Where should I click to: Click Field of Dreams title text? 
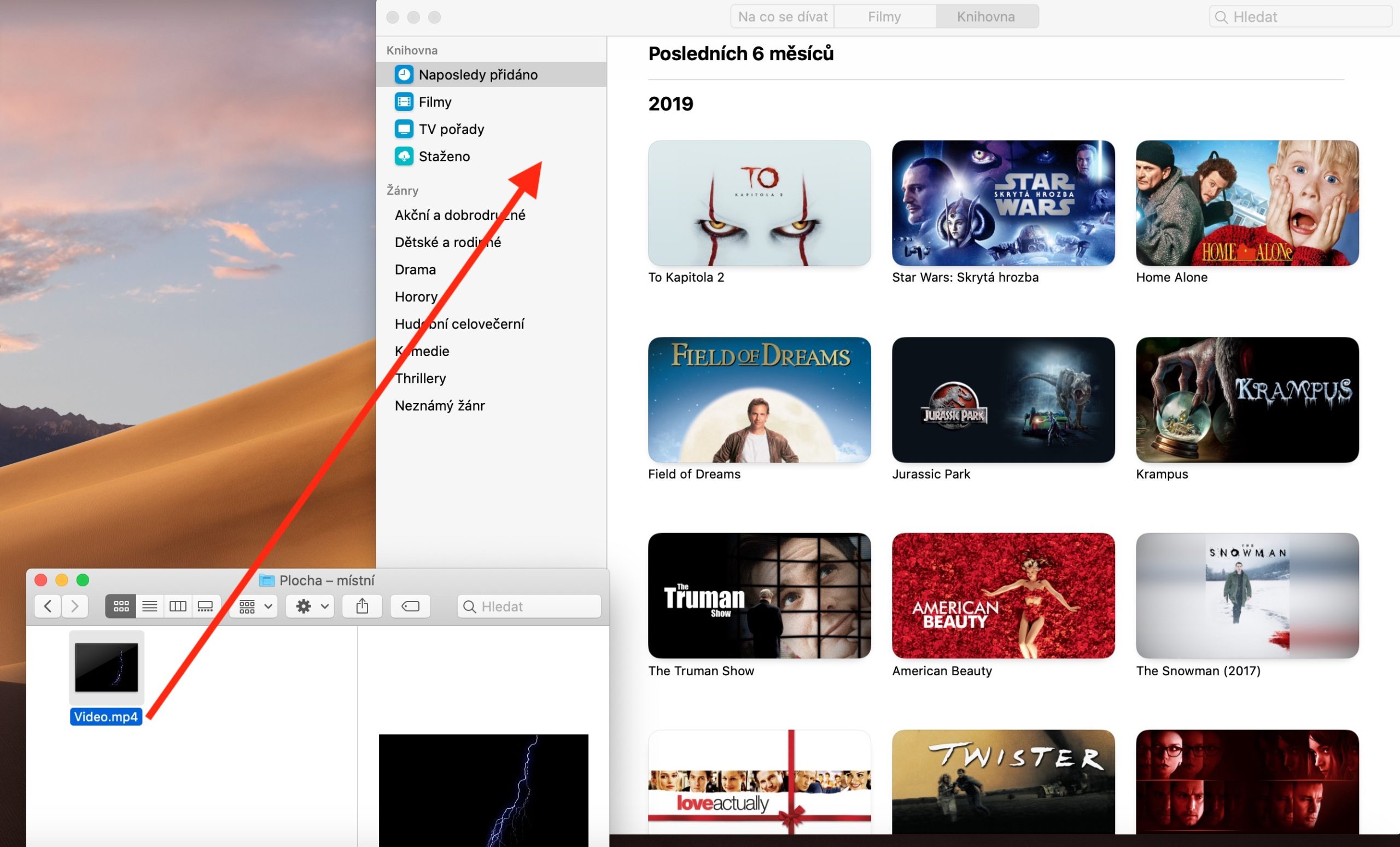[695, 474]
